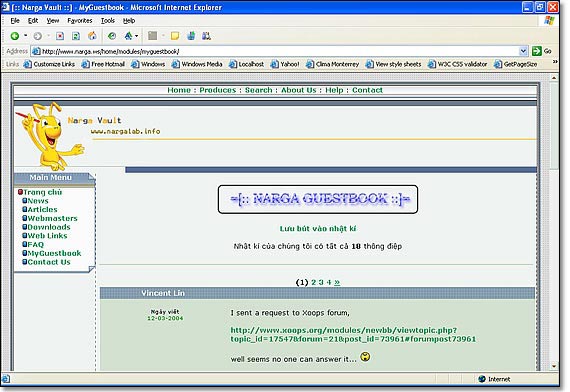Click the Forward arrow toolbar button

(x=37, y=36)
